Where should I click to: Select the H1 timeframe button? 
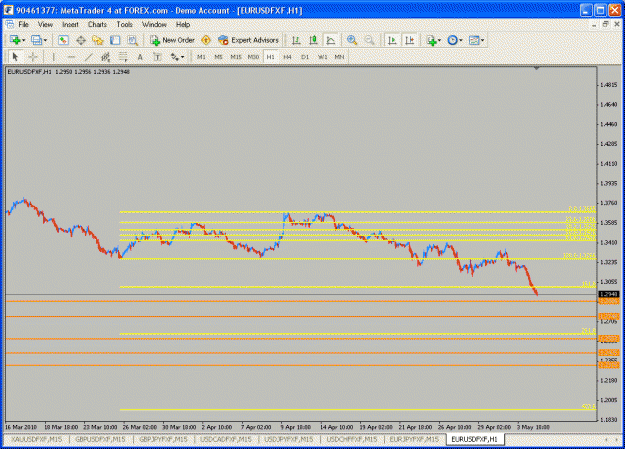(271, 57)
